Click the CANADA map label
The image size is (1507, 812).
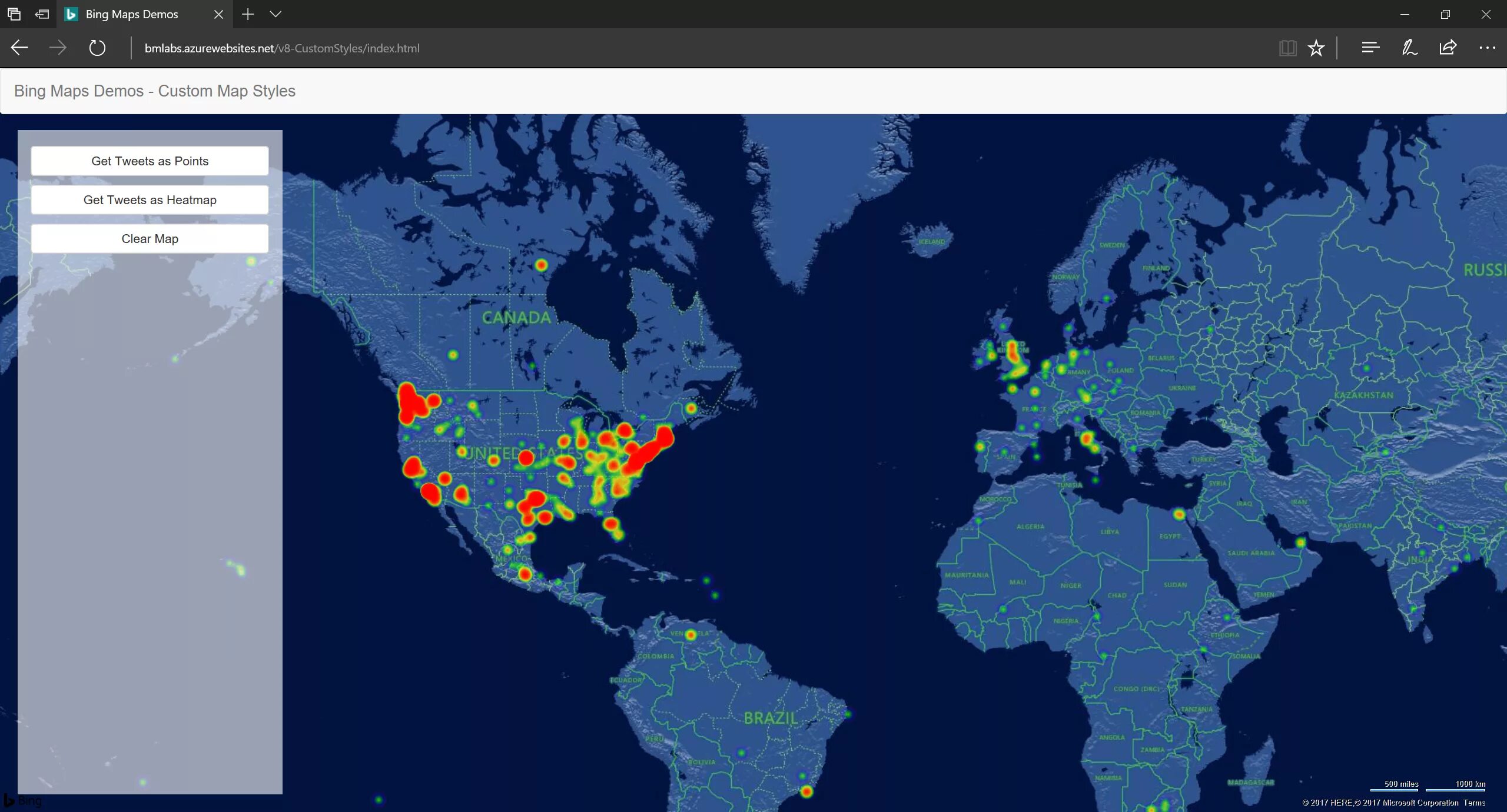coord(516,318)
